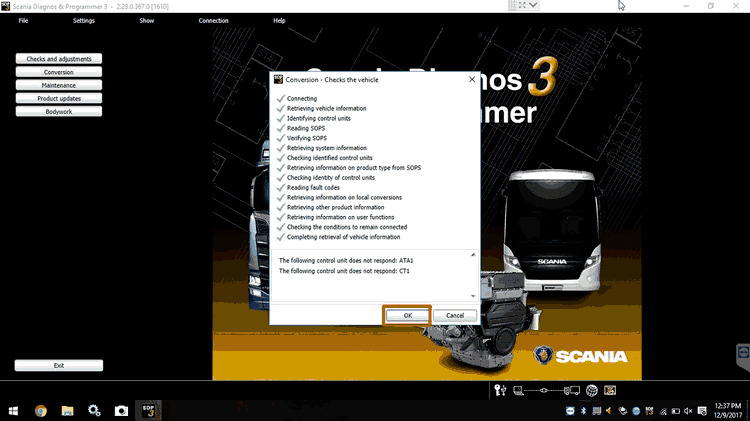Click the USB key status icon

tap(500, 390)
